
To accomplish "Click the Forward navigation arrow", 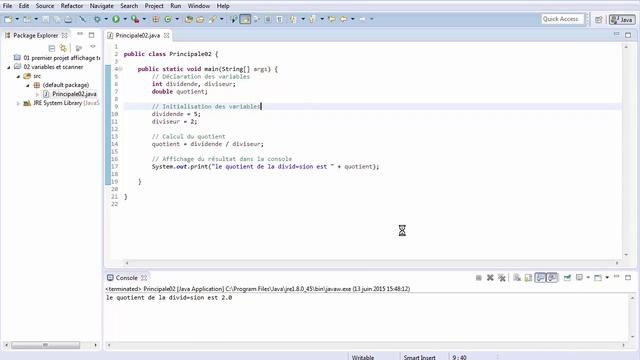I will tap(362, 19).
